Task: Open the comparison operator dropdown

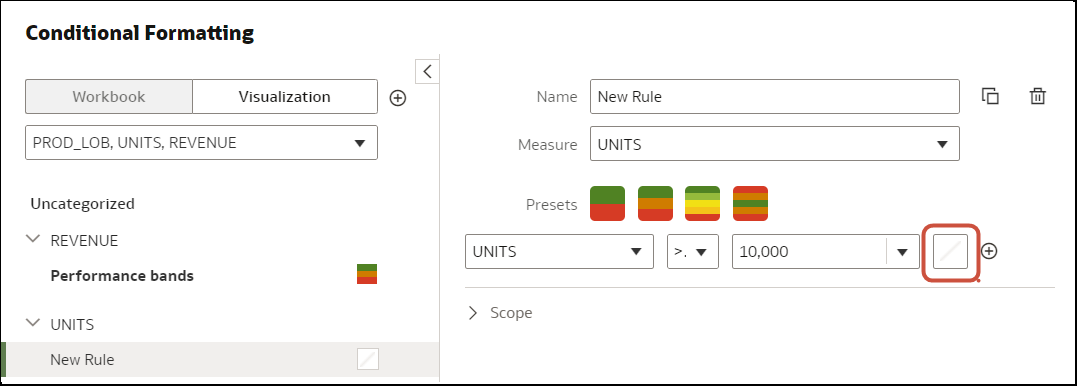Action: point(693,252)
